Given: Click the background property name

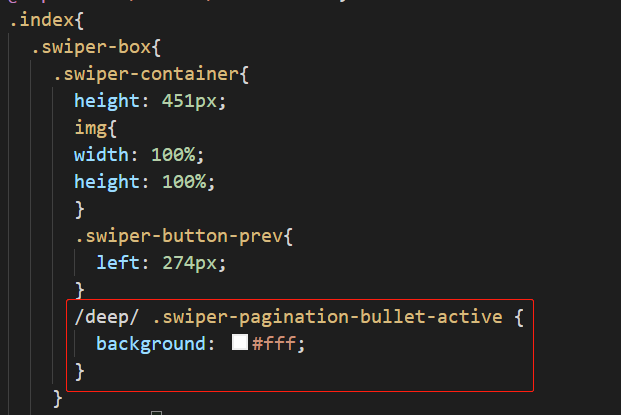Looking at the screenshot, I should tap(151, 344).
